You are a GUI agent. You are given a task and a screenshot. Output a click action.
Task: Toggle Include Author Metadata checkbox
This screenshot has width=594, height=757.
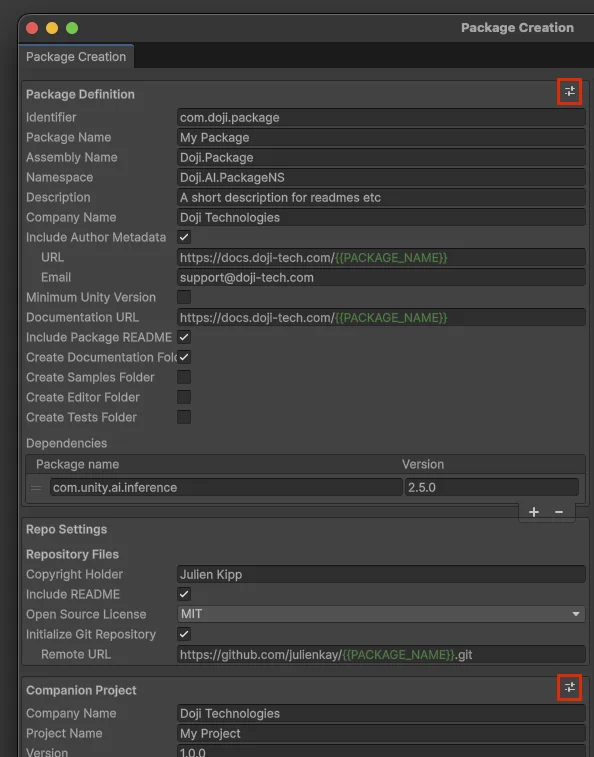[184, 237]
